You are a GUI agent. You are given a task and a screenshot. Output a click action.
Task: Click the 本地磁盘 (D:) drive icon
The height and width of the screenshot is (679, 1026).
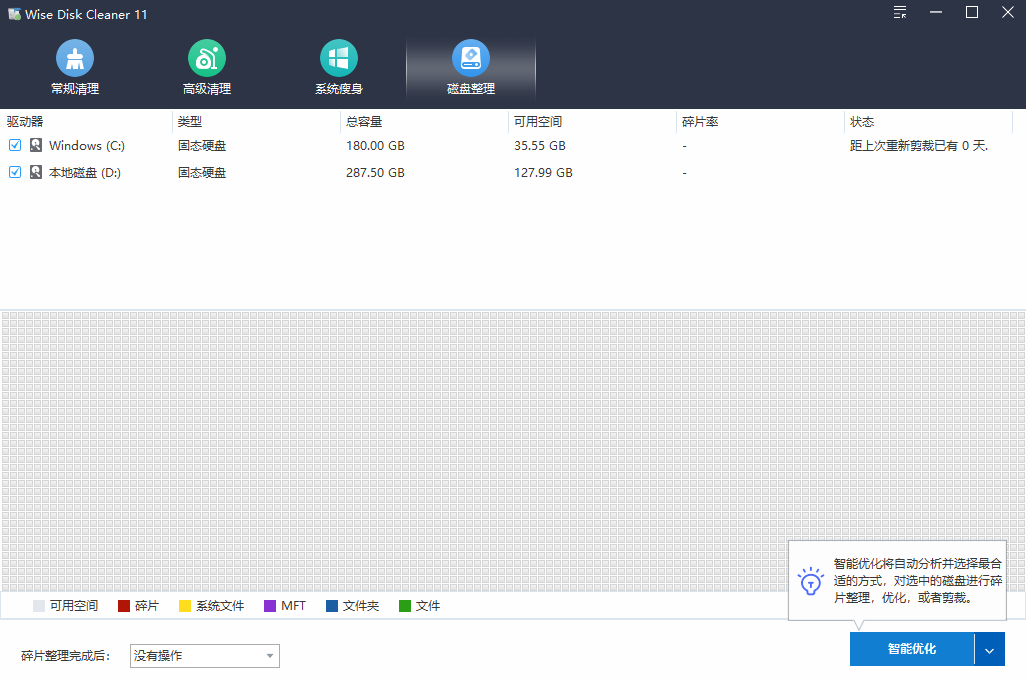[x=36, y=172]
